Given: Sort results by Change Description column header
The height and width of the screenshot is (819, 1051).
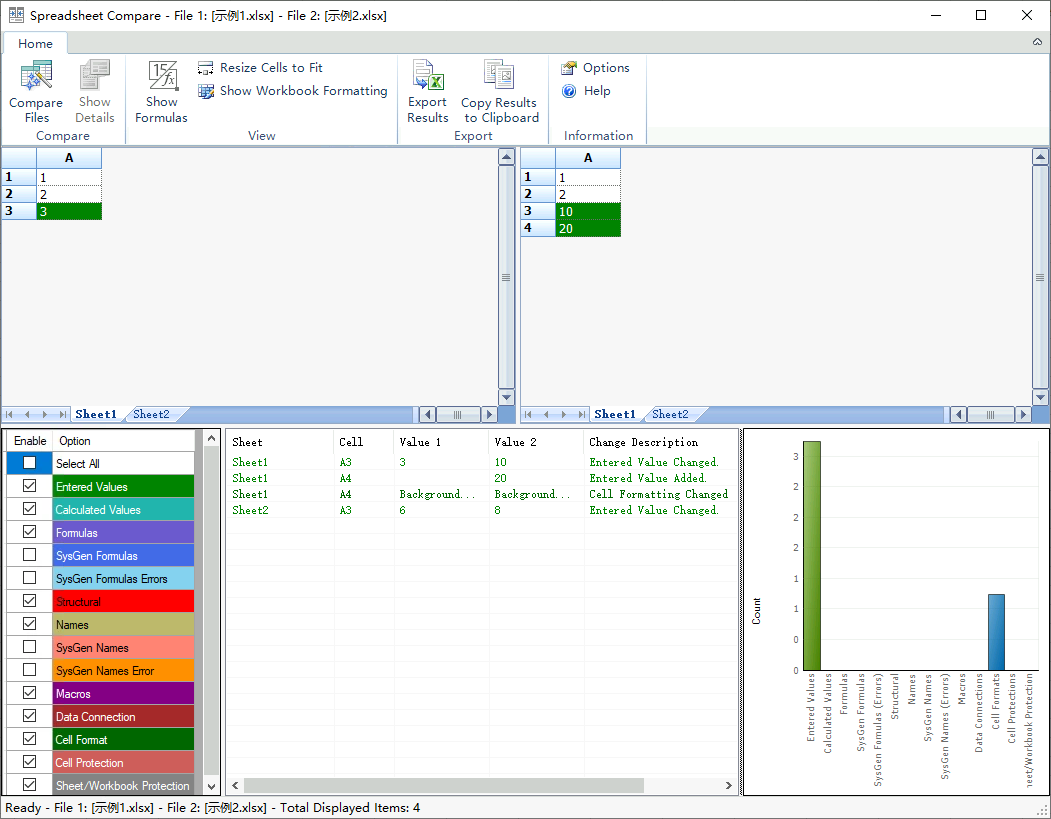Looking at the screenshot, I should coord(643,442).
